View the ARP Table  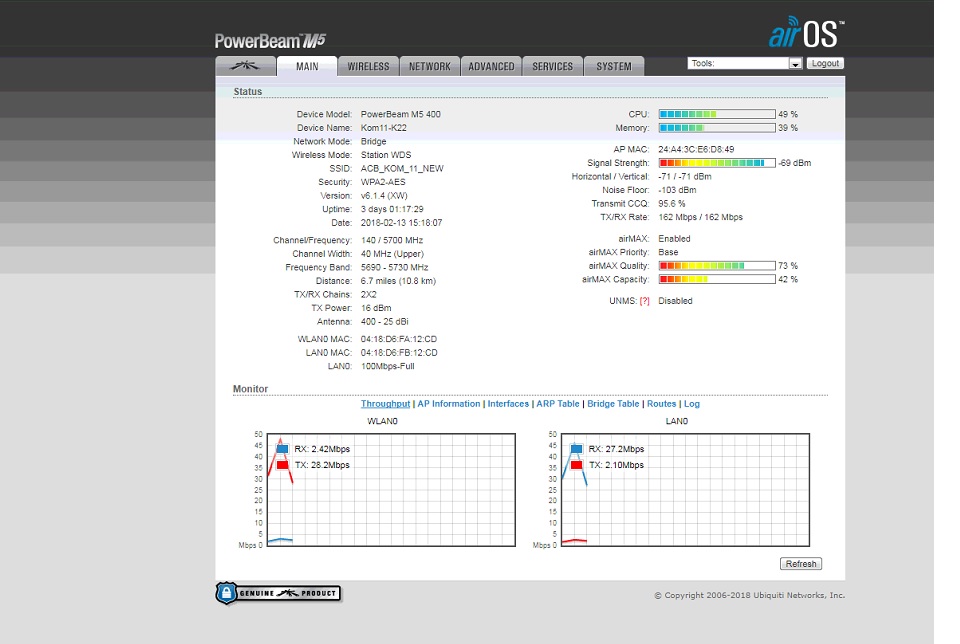pyautogui.click(x=558, y=404)
